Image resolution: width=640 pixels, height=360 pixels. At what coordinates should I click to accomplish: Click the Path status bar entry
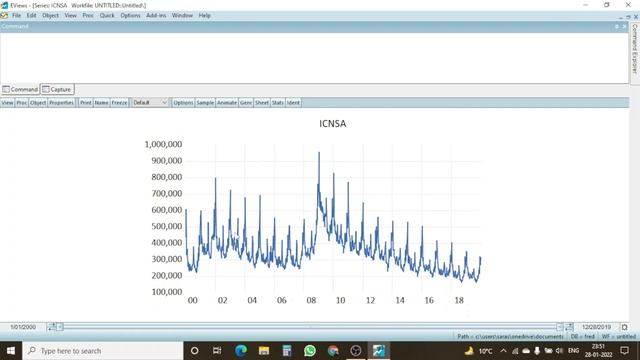(510, 337)
